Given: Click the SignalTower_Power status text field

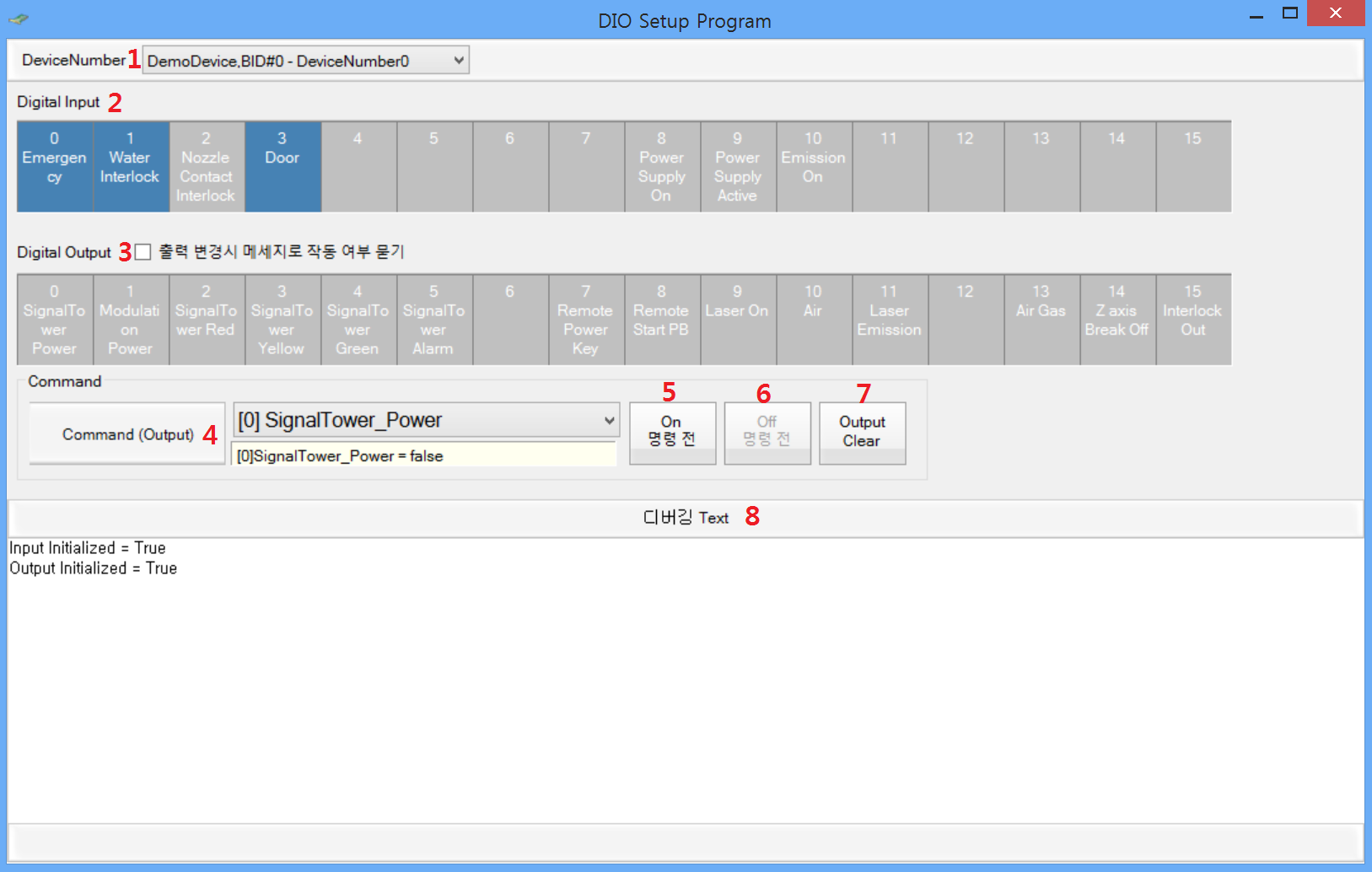Looking at the screenshot, I should click(x=423, y=455).
